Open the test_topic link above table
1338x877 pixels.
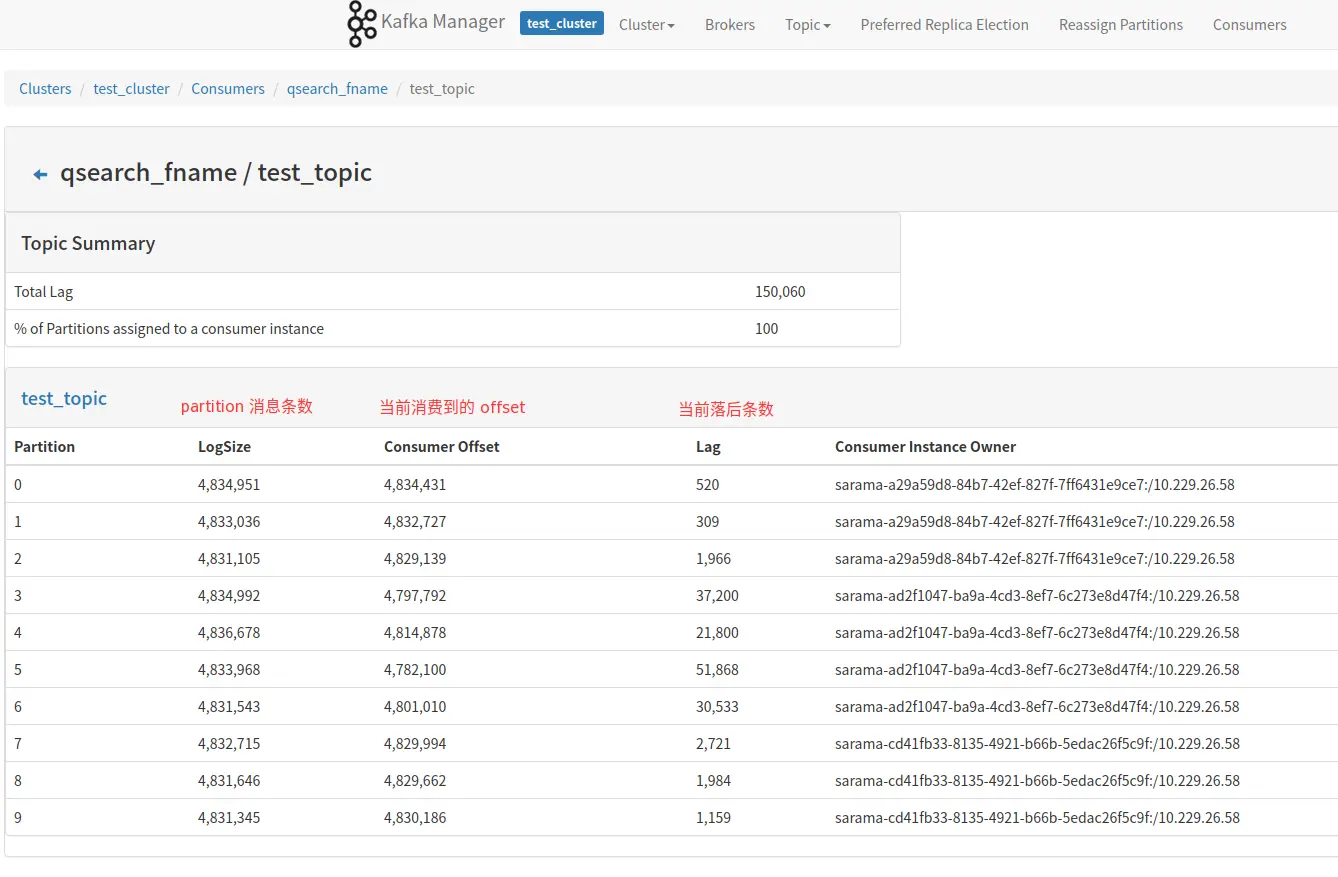pyautogui.click(x=64, y=399)
